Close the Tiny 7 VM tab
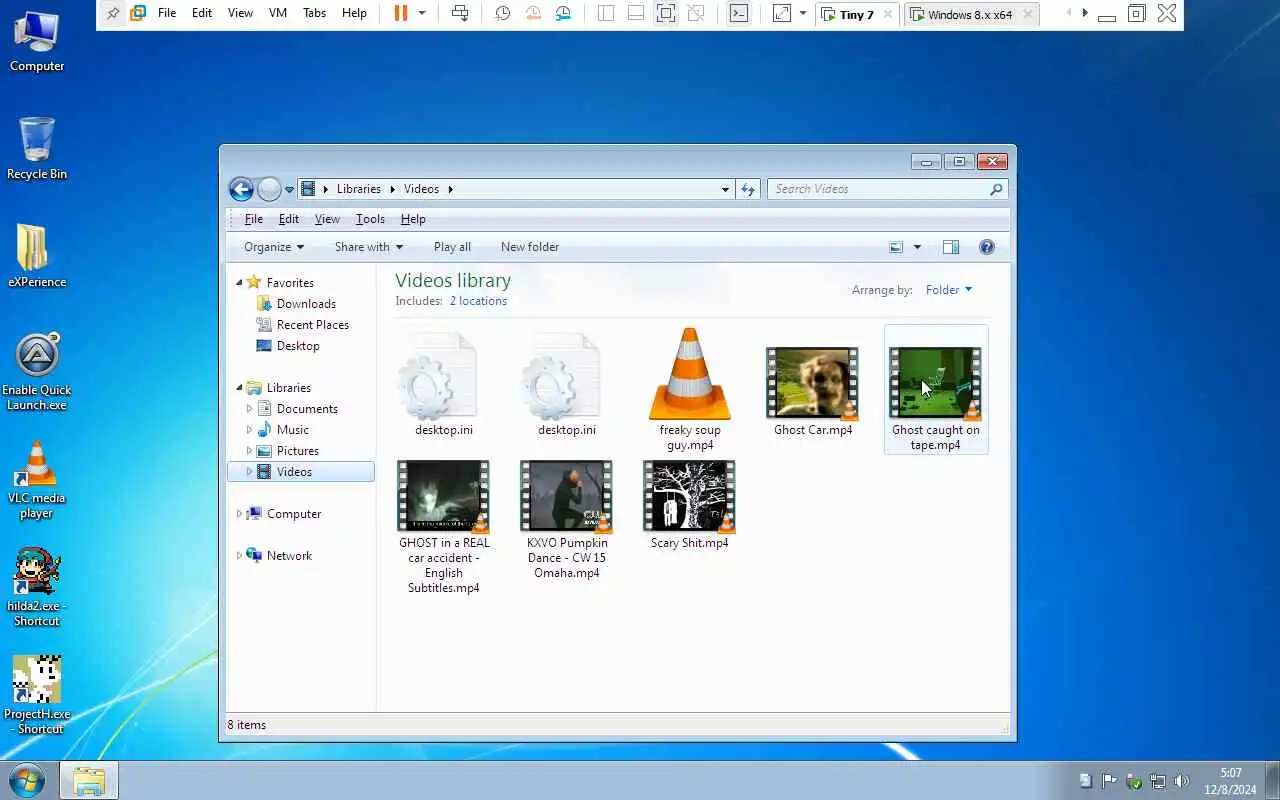The image size is (1280, 800). point(887,14)
